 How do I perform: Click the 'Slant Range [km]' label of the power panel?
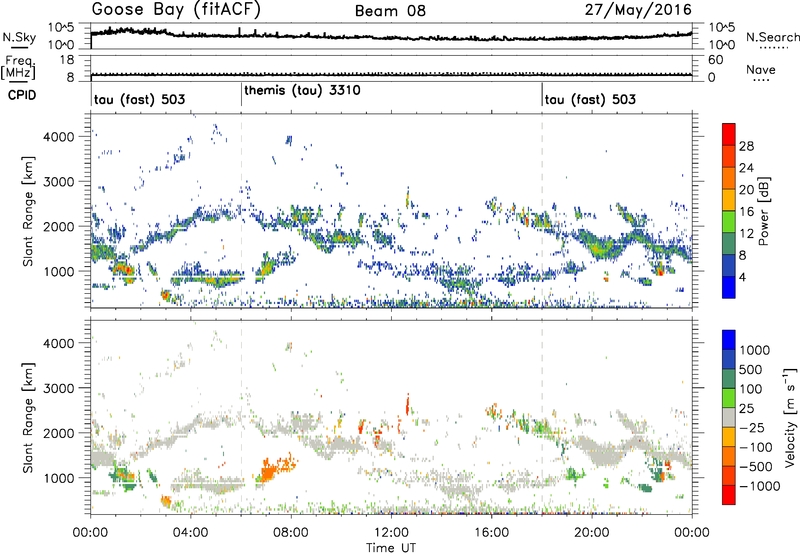pos(29,211)
